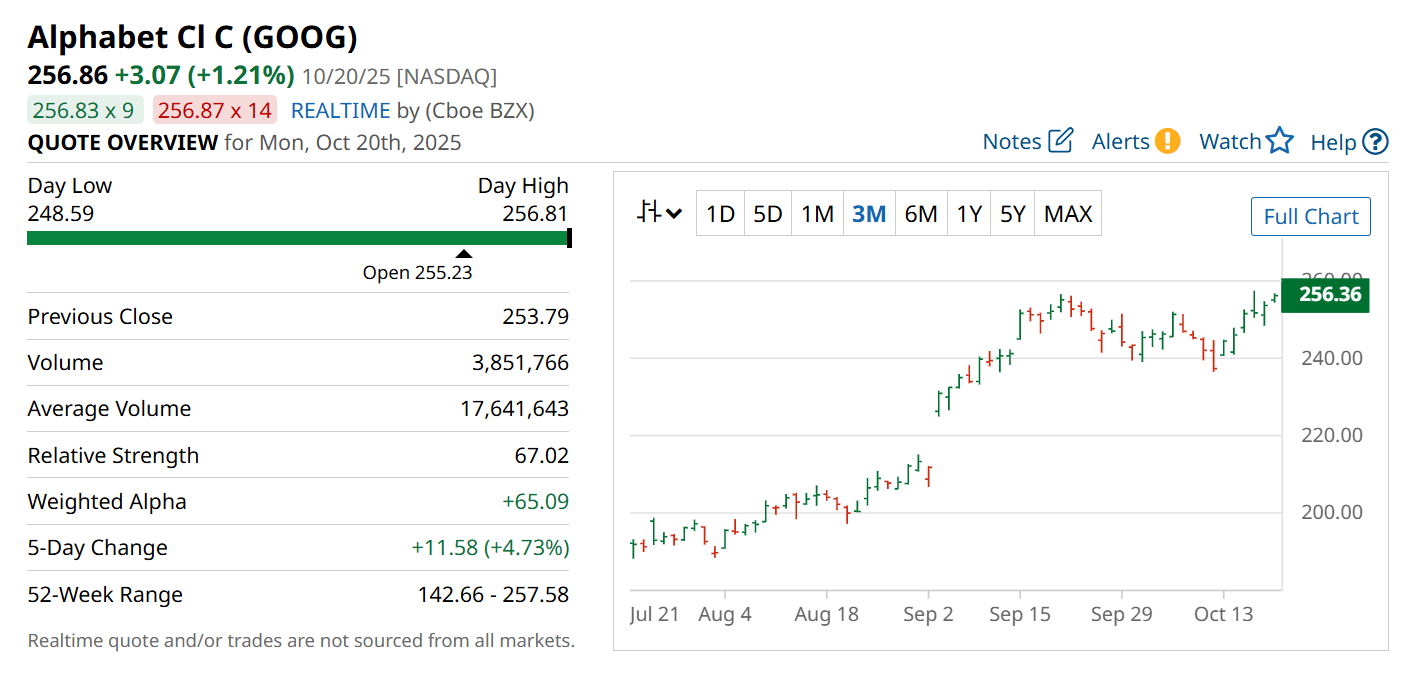Viewport: 1409px width, 682px height.
Task: Click the day range green bar
Action: point(297,238)
